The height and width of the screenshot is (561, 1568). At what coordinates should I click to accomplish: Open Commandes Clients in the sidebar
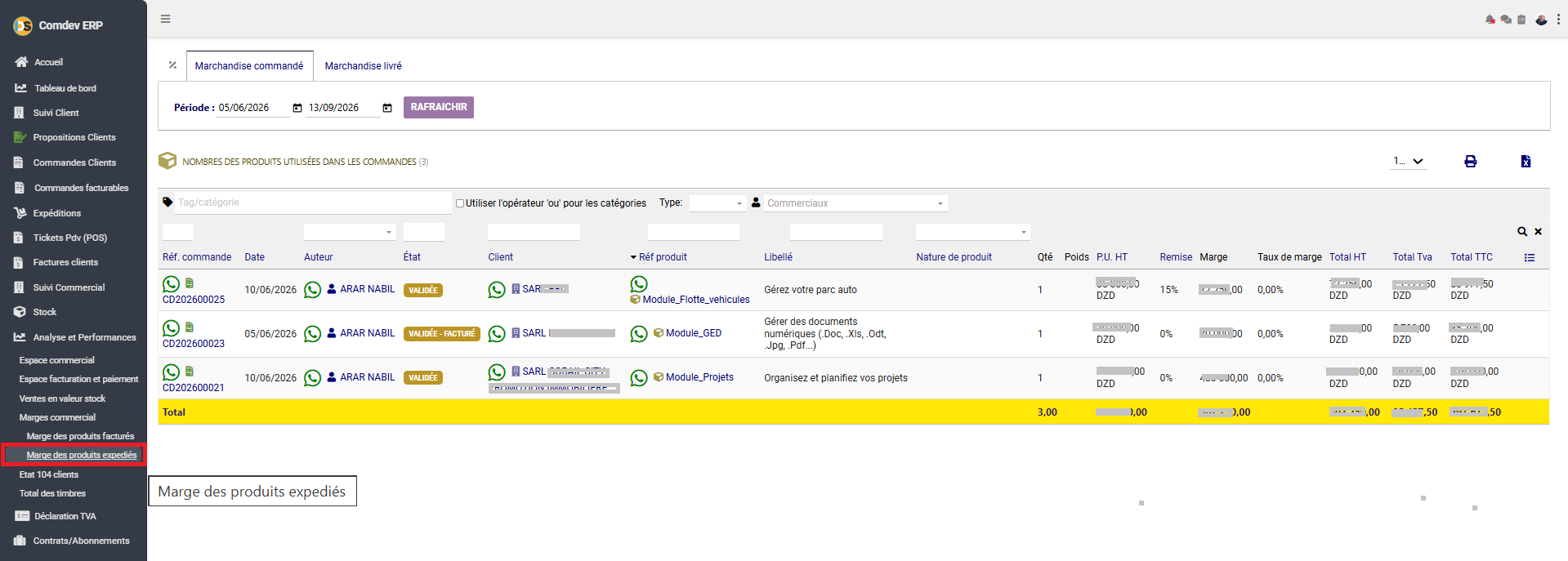[74, 163]
